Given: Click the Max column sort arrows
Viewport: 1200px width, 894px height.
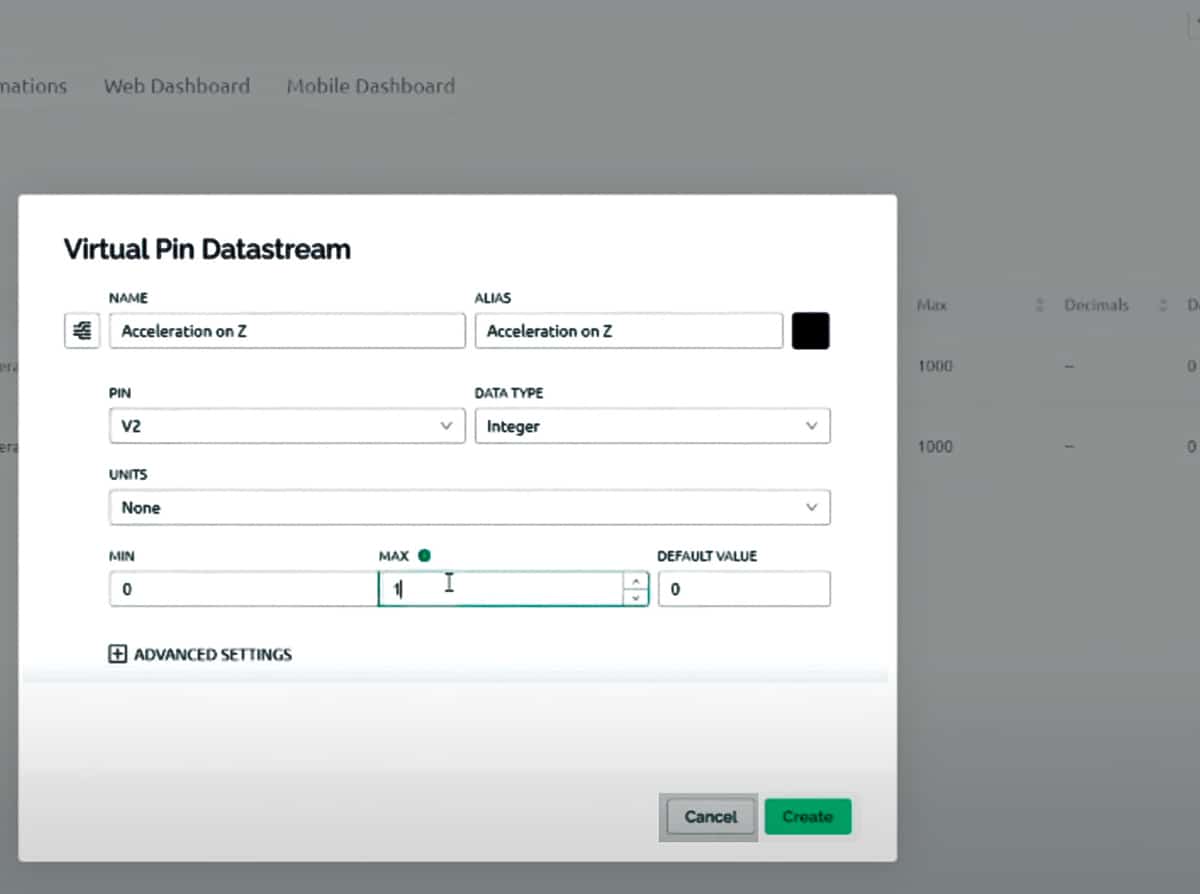Looking at the screenshot, I should (1041, 305).
